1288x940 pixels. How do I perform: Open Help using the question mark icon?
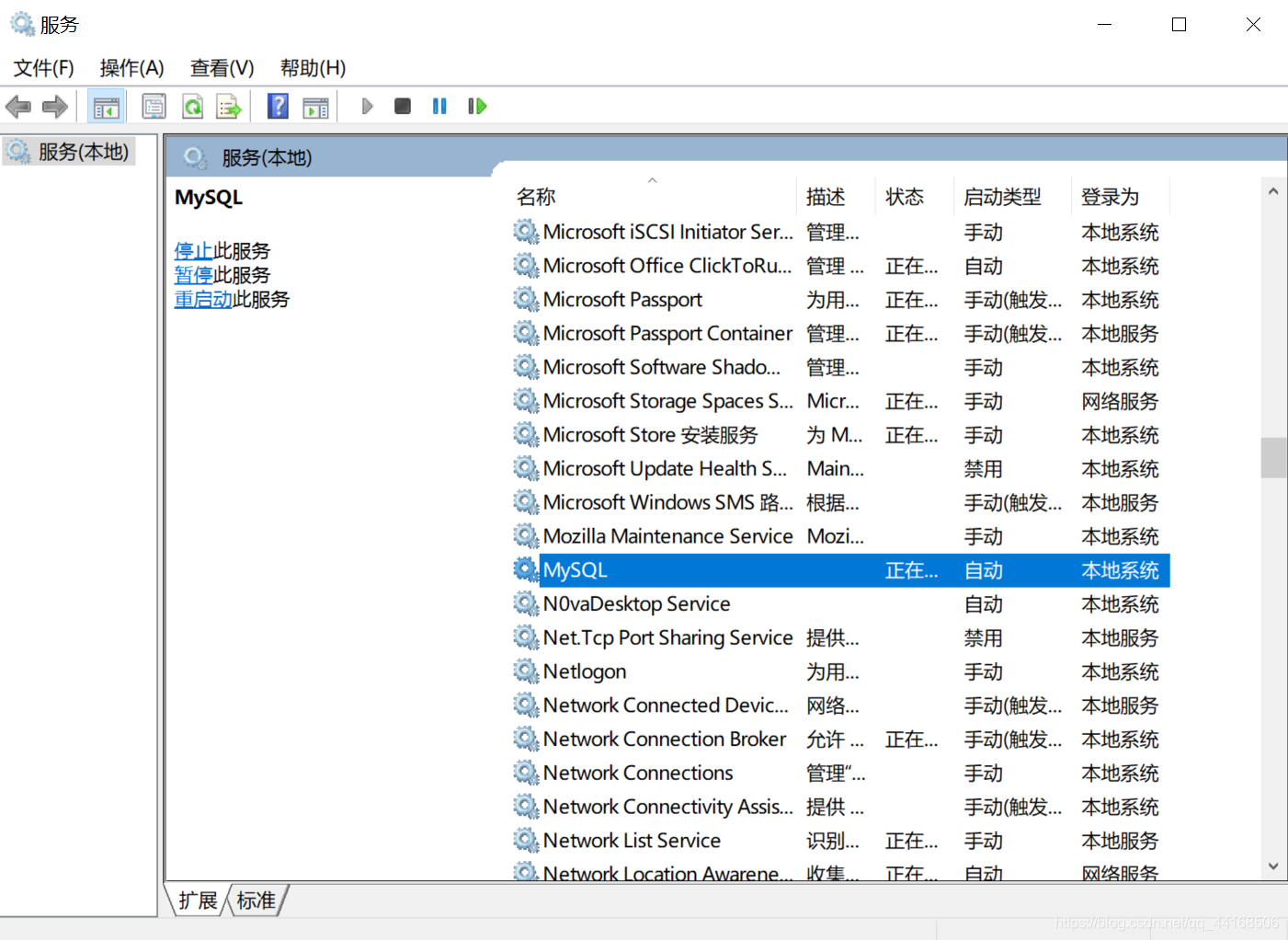point(277,106)
